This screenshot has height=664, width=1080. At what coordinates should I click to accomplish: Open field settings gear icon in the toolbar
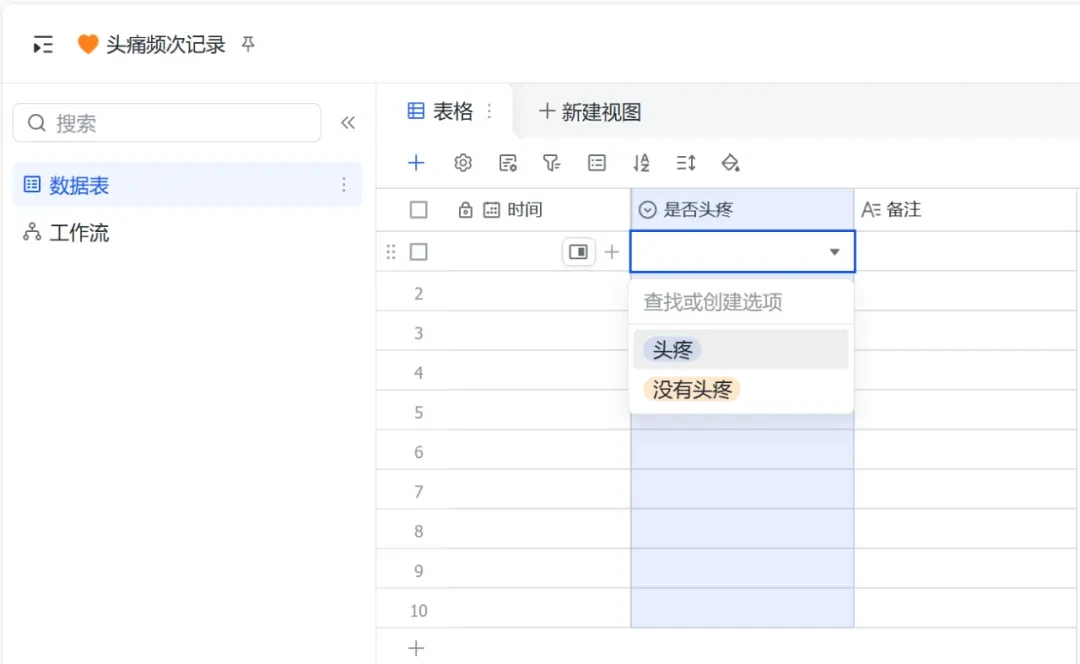[463, 163]
